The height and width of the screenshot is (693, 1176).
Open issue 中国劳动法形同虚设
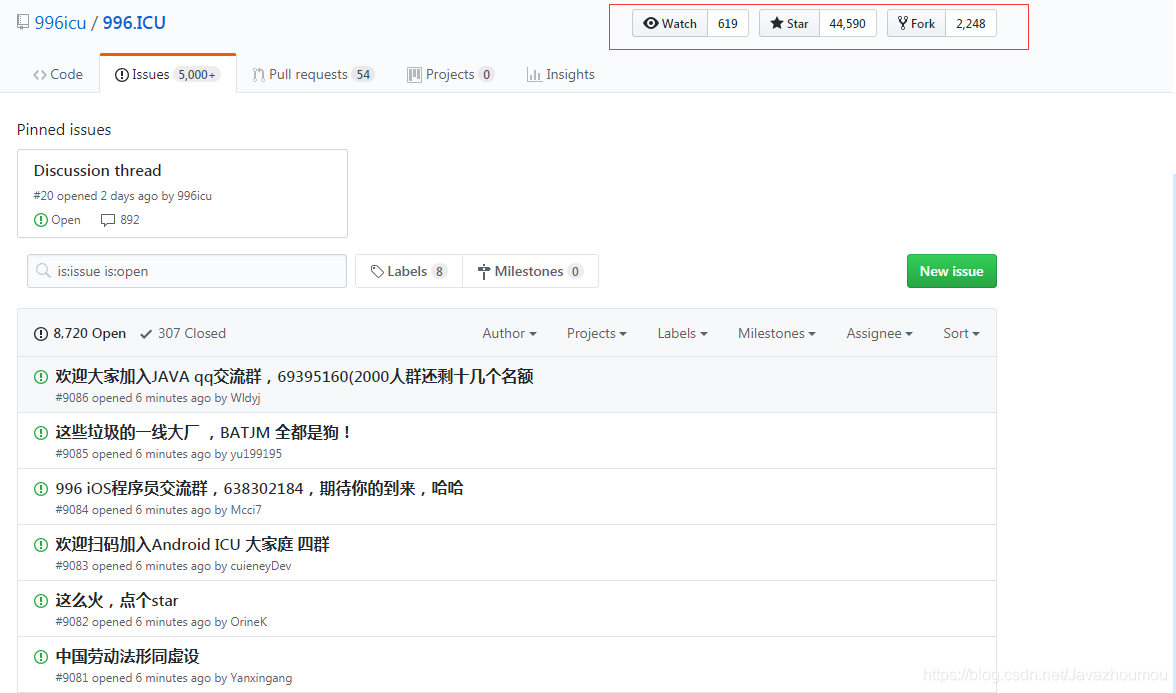128,657
